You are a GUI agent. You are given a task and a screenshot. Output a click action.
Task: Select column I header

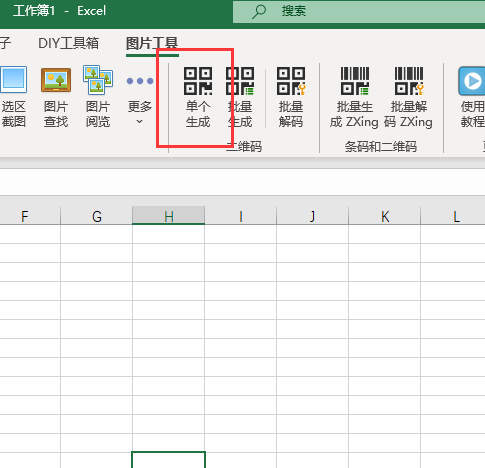coord(240,216)
